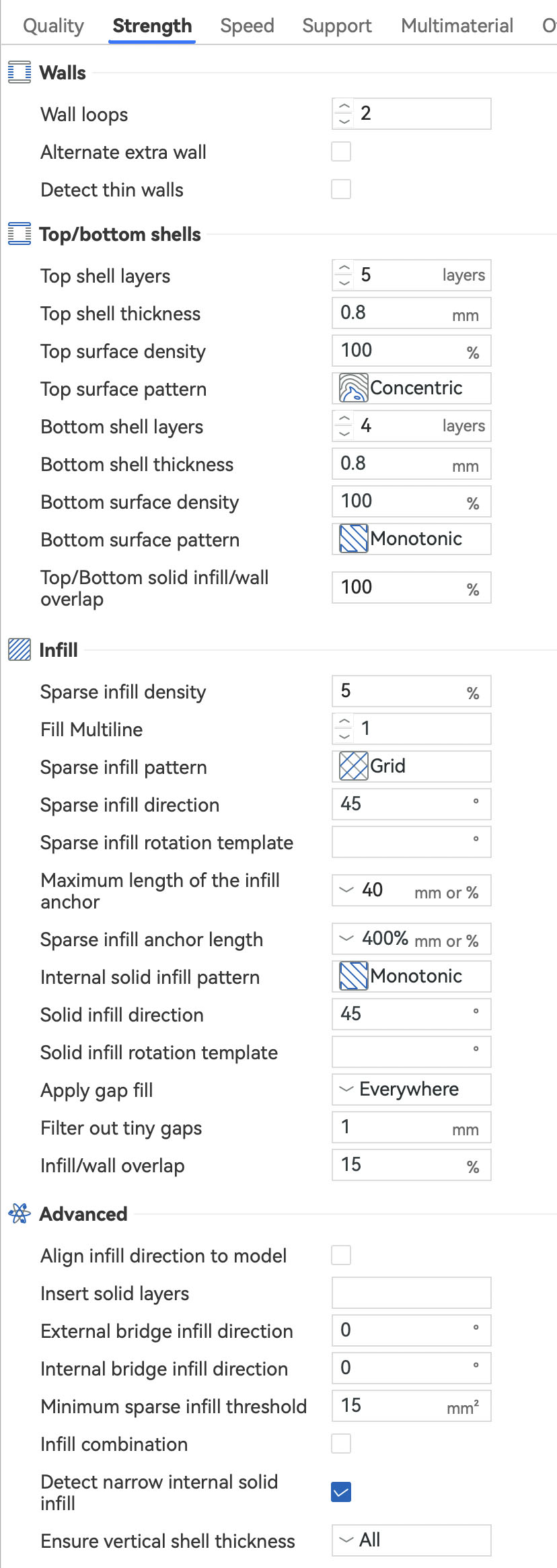This screenshot has height=1568, width=557.
Task: Enable Detect thin walls checkbox
Action: click(341, 190)
